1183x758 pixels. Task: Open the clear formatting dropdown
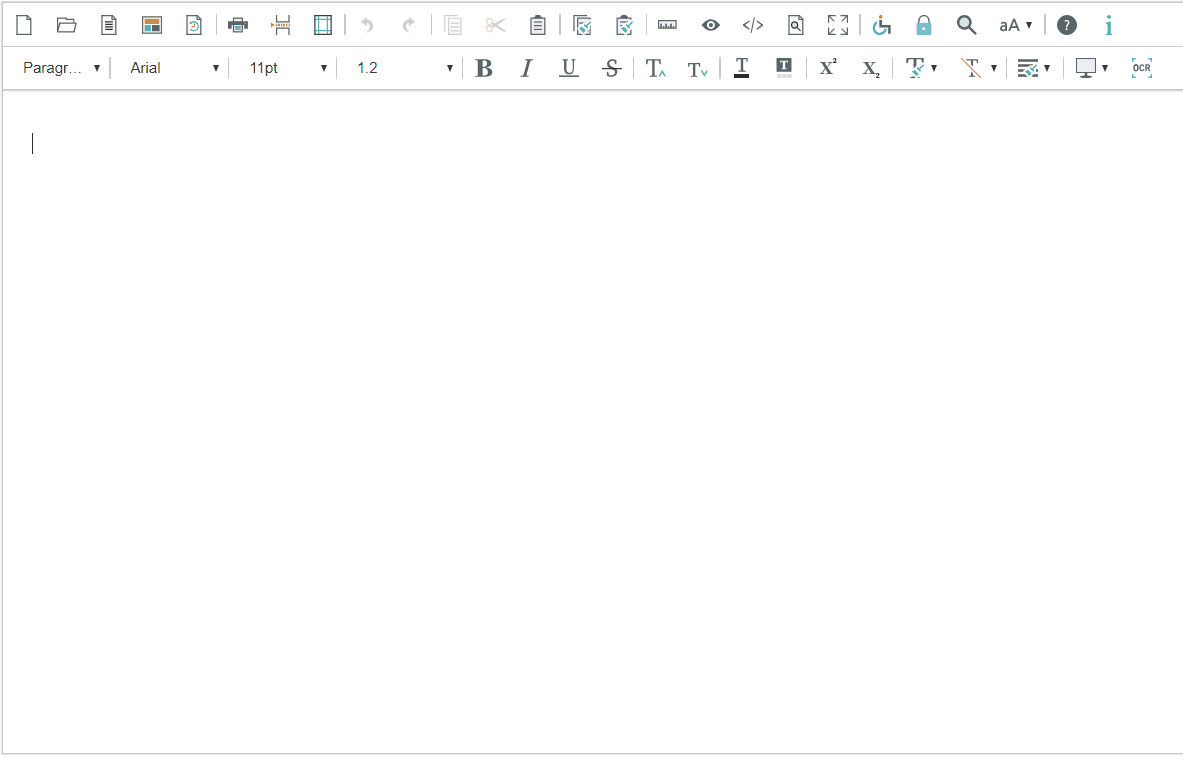coord(979,68)
